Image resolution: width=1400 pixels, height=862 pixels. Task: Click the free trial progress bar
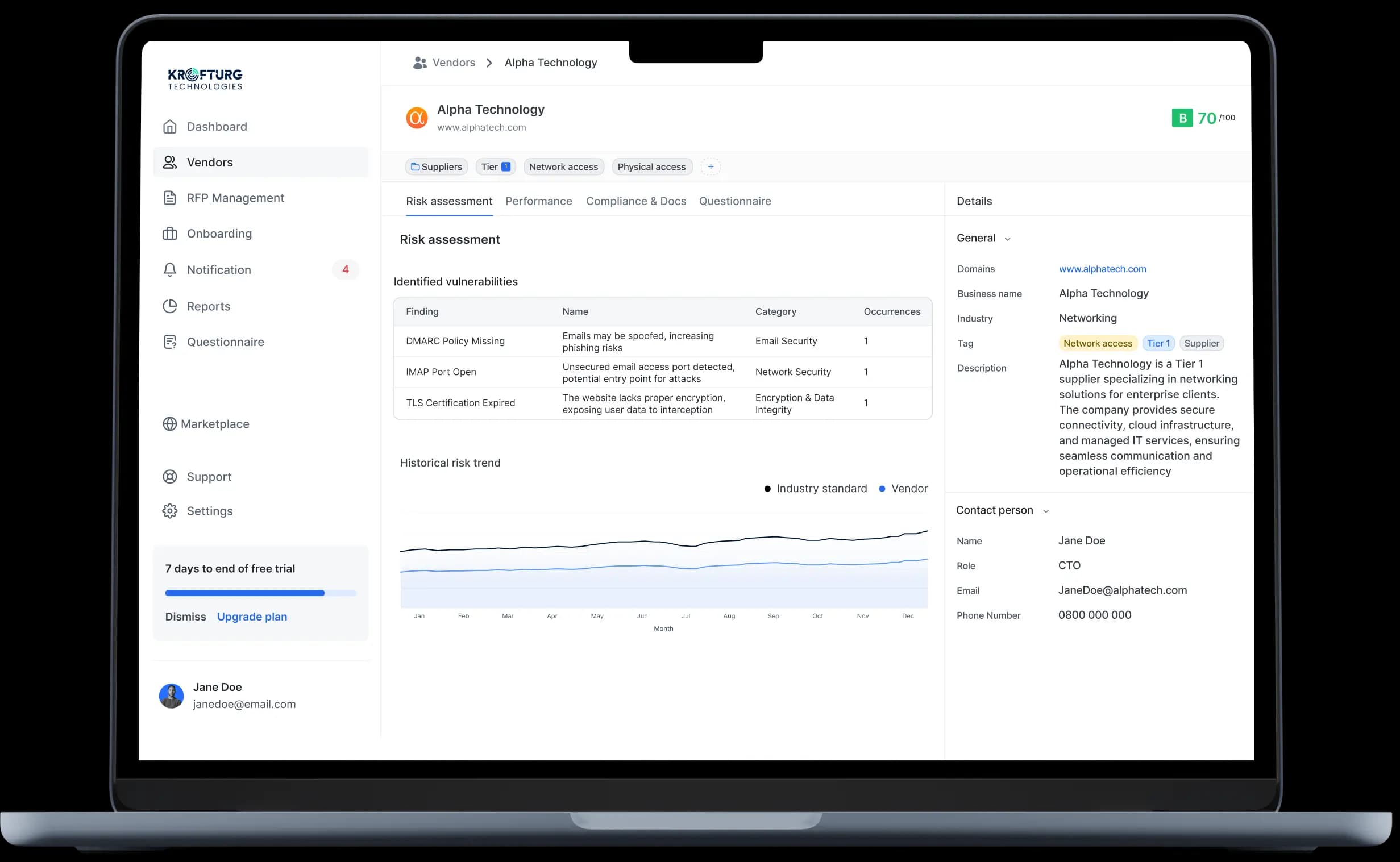point(260,593)
